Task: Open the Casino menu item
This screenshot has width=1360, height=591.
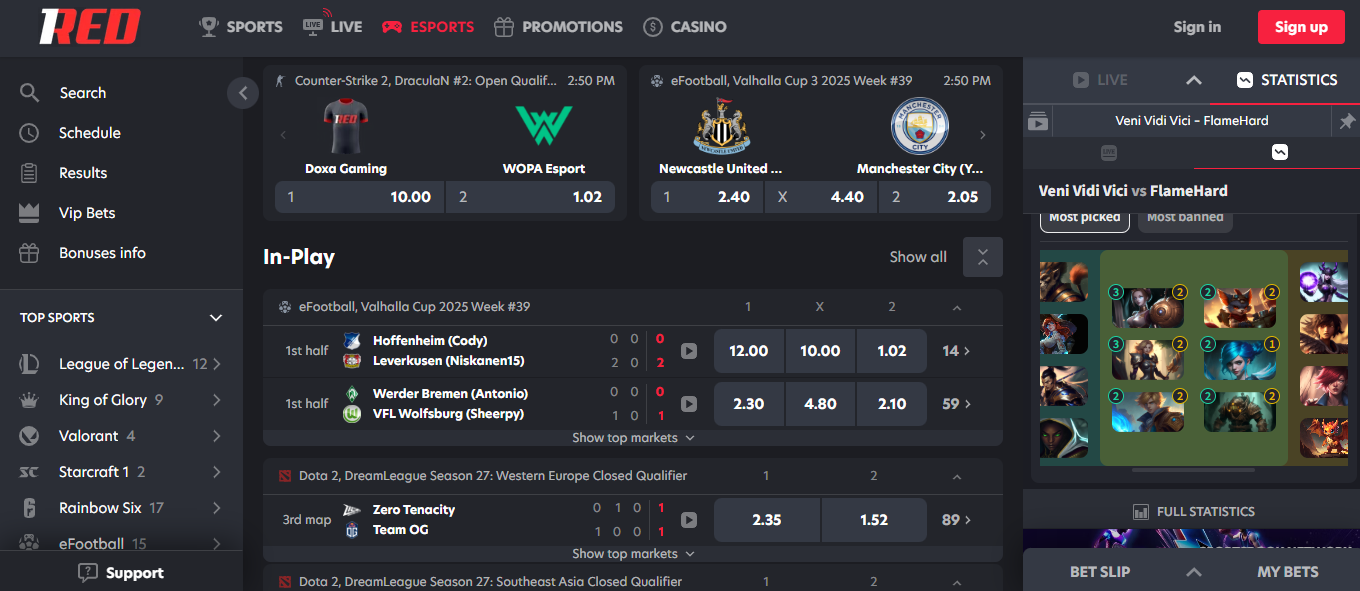Action: pos(685,27)
